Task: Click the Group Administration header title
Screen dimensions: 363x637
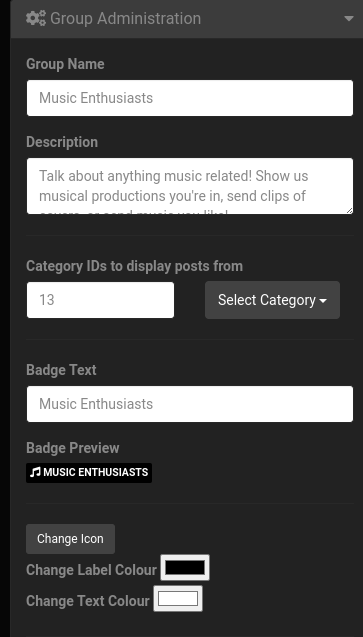Action: [x=125, y=19]
